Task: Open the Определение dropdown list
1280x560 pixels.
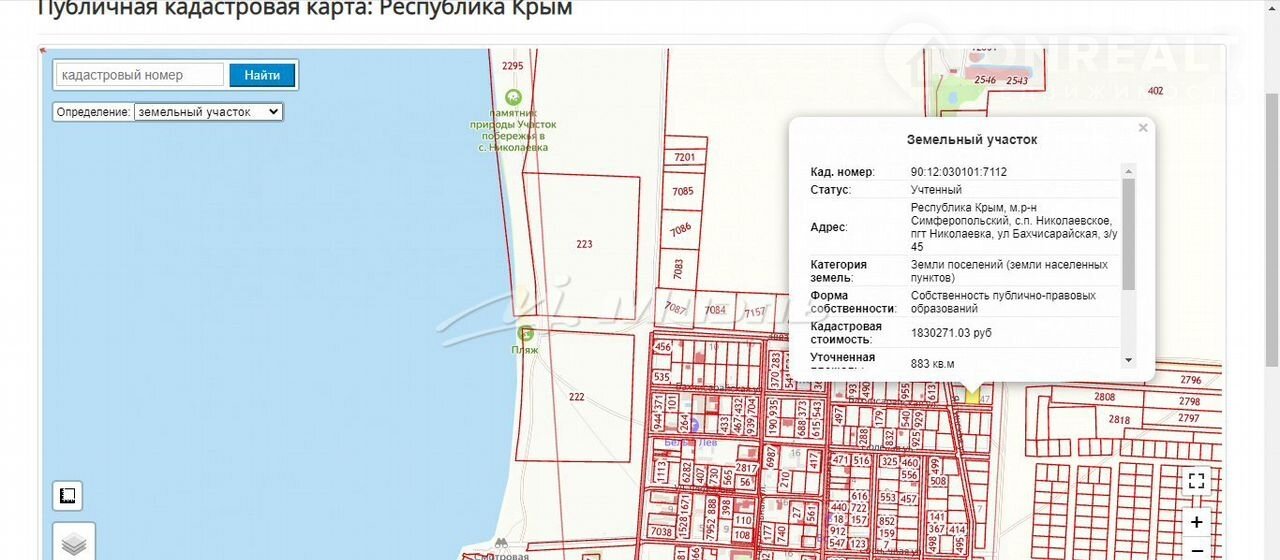Action: [209, 112]
